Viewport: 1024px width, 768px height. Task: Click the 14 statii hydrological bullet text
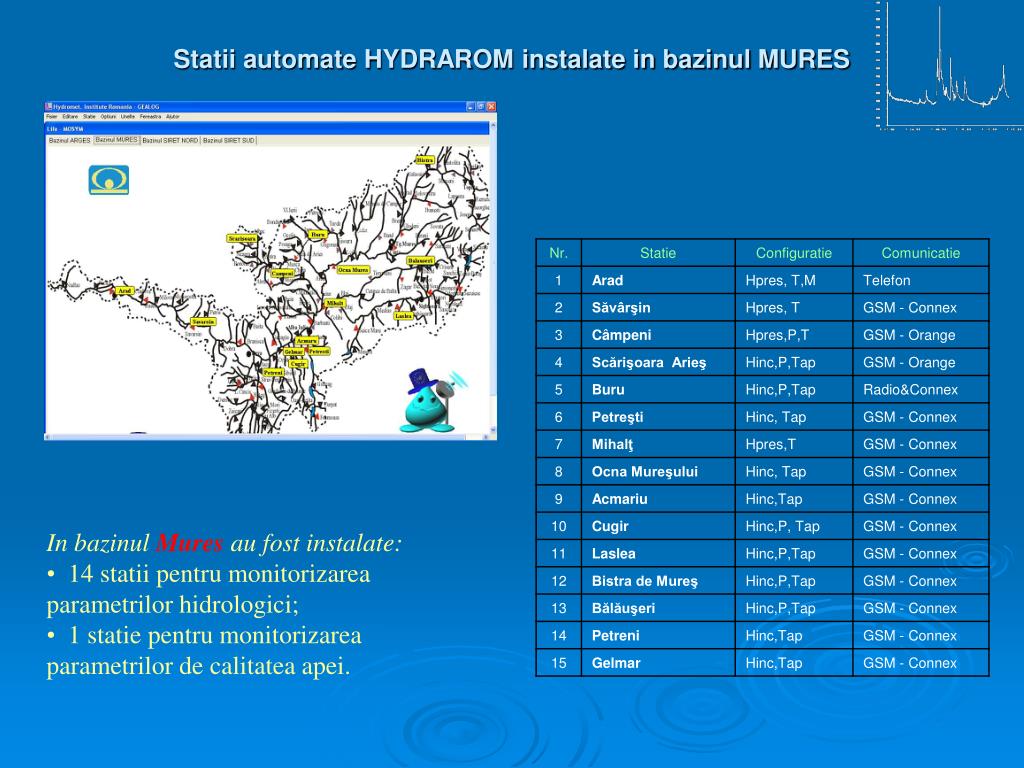tap(208, 589)
